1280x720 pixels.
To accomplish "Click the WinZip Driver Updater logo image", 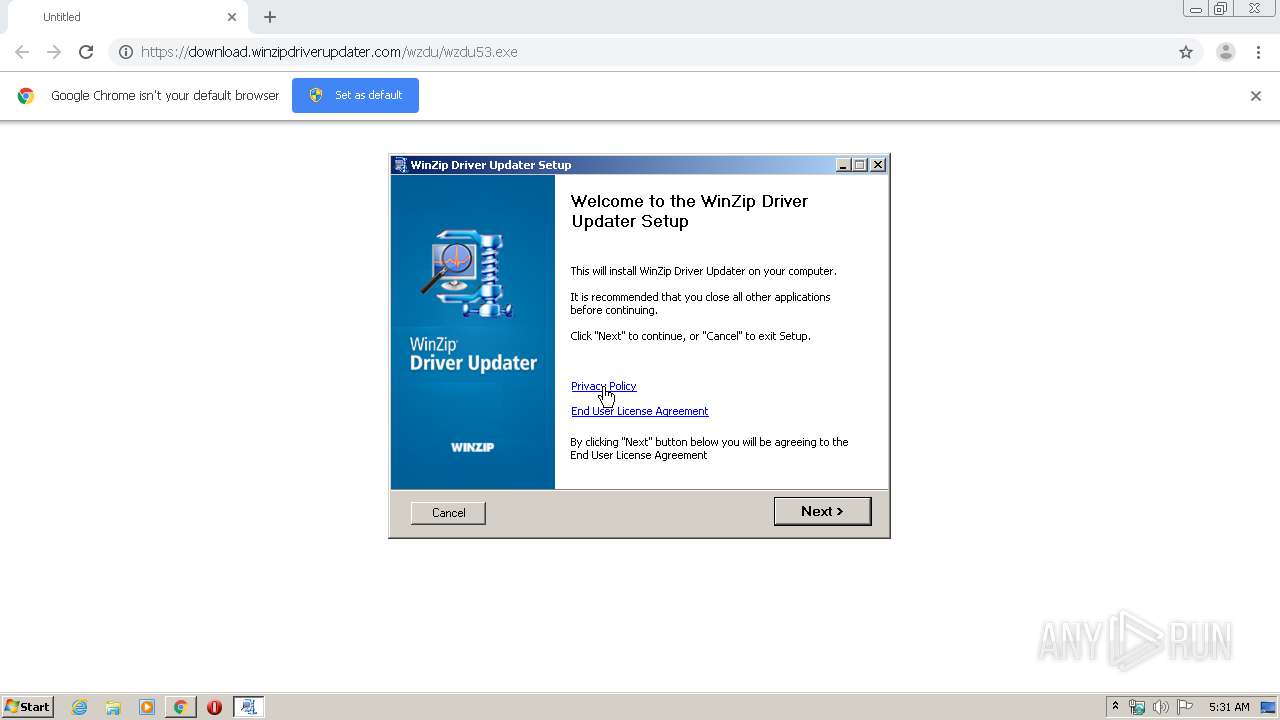I will 467,274.
